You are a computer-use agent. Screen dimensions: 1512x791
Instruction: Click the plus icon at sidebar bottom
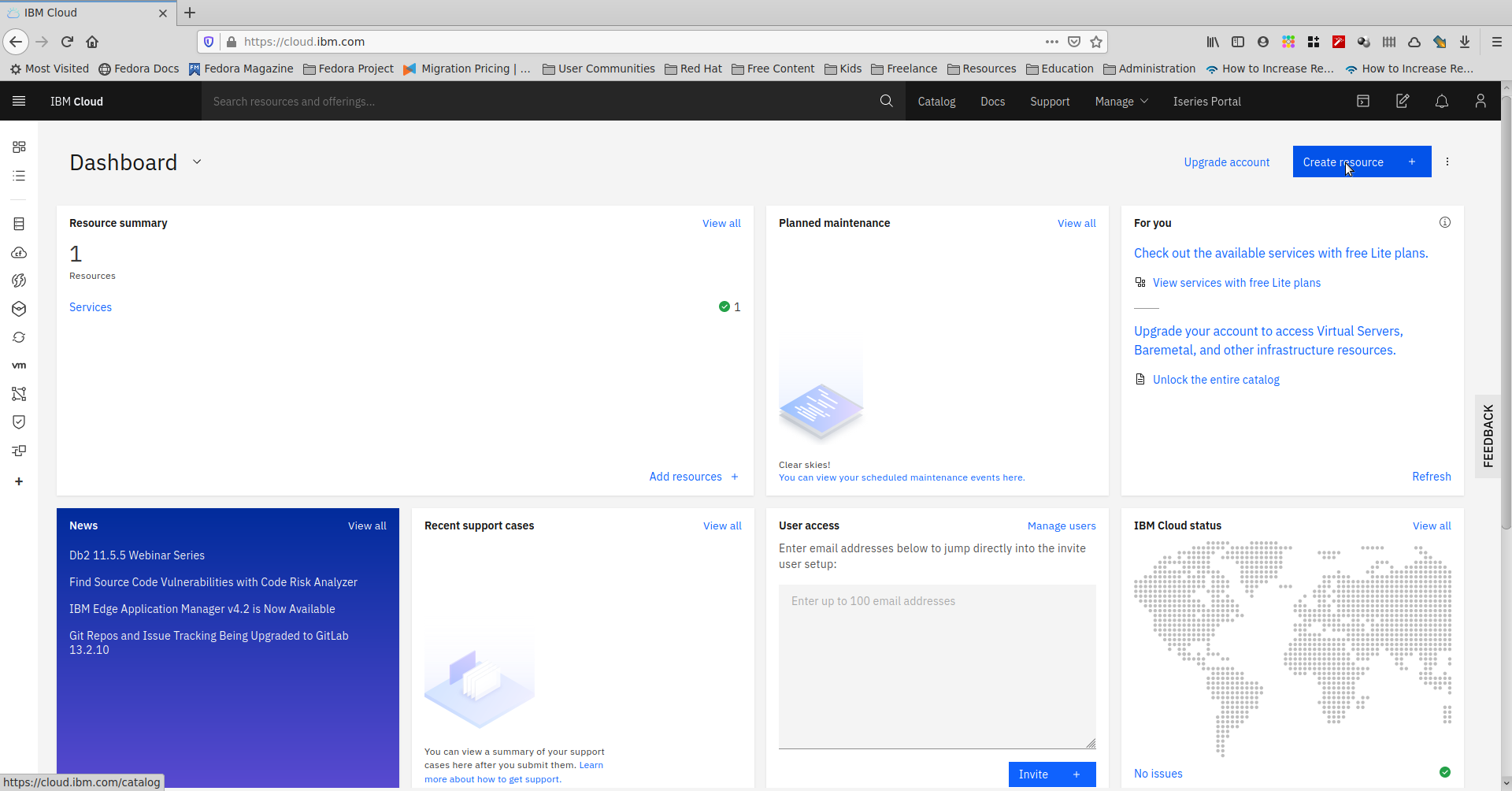(x=19, y=481)
